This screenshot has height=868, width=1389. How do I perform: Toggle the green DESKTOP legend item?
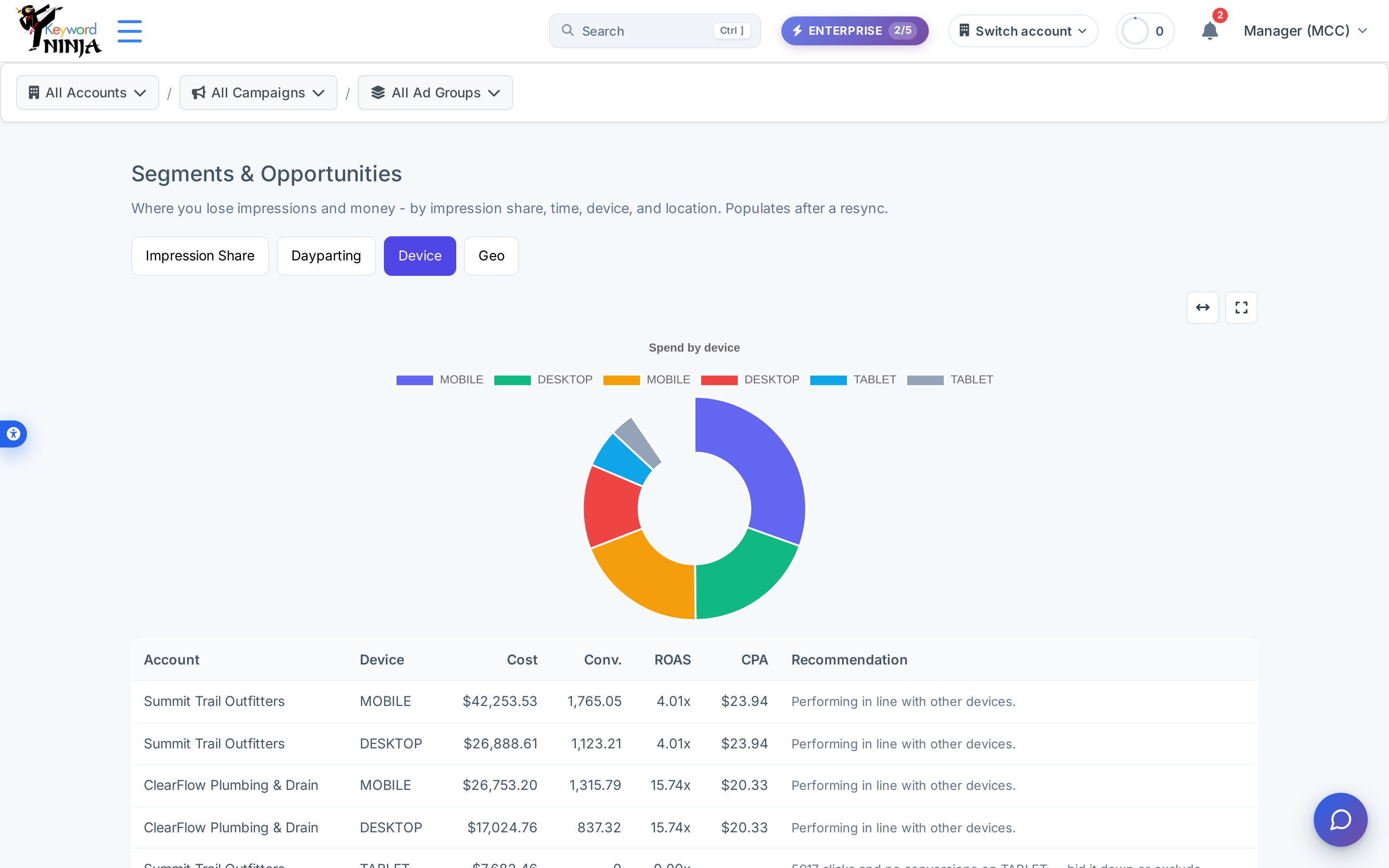(x=543, y=380)
